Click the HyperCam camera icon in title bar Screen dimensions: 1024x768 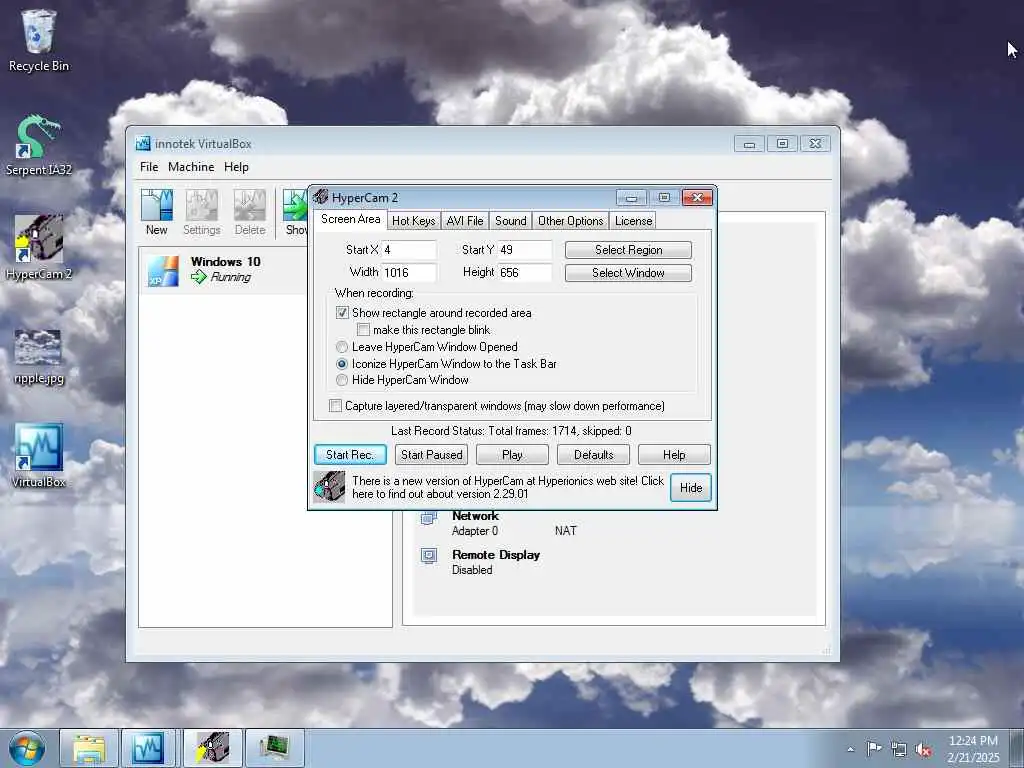tap(320, 197)
